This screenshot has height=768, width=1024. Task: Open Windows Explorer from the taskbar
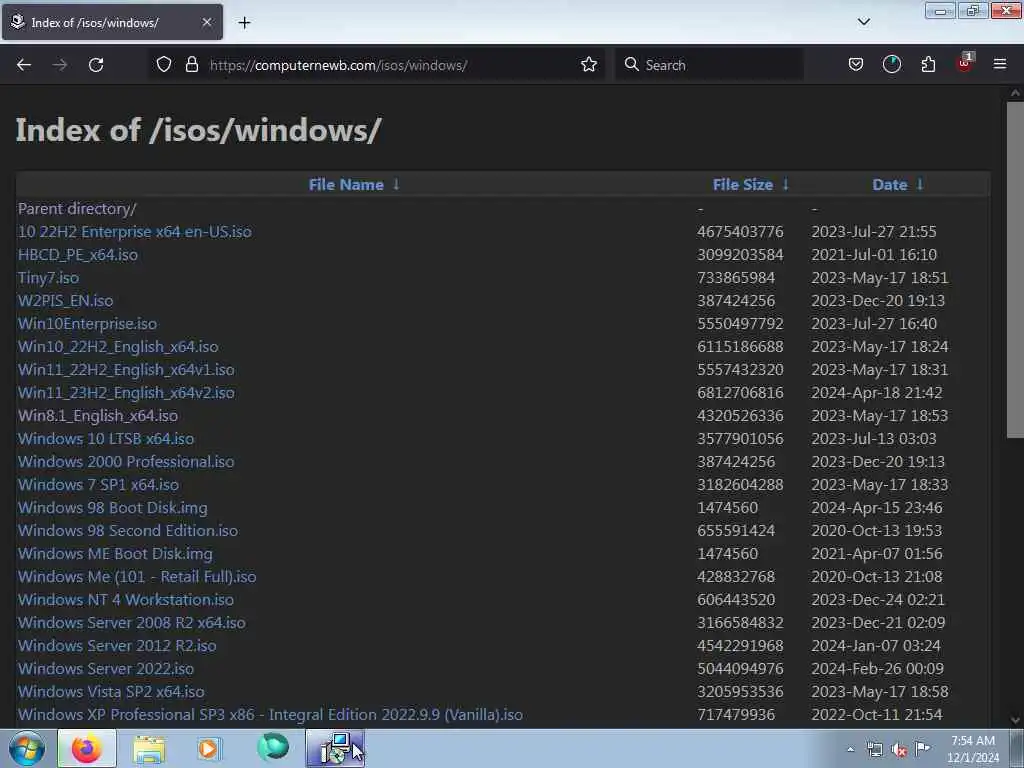149,748
